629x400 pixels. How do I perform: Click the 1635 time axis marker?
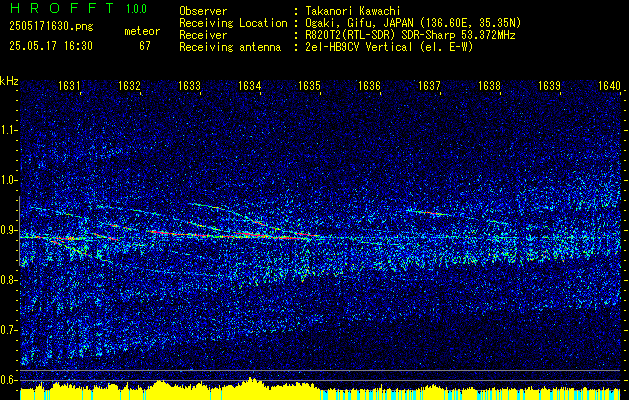(309, 85)
